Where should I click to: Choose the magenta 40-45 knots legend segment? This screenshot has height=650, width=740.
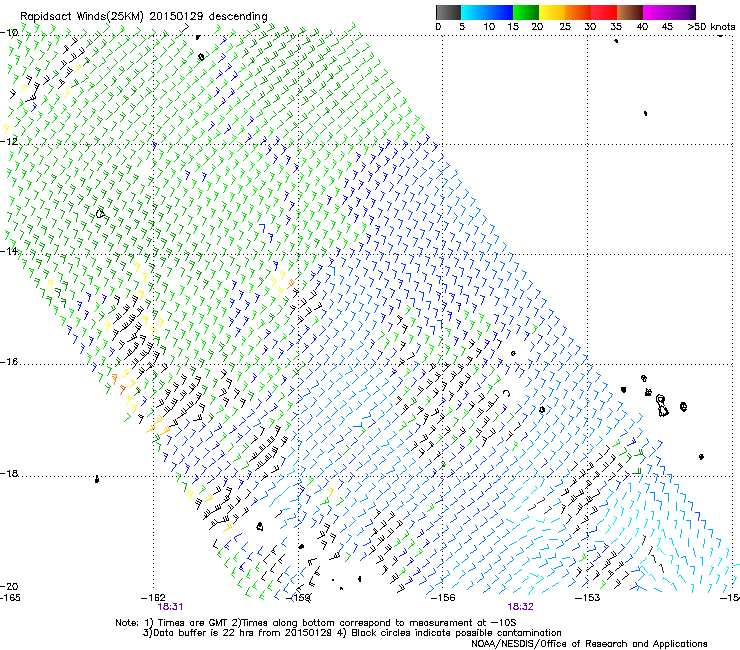[x=656, y=12]
